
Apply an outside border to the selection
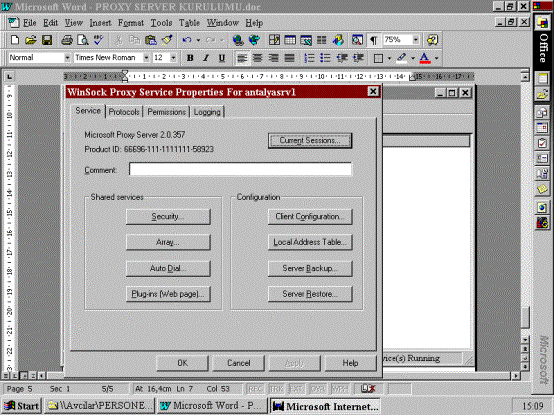coord(378,58)
